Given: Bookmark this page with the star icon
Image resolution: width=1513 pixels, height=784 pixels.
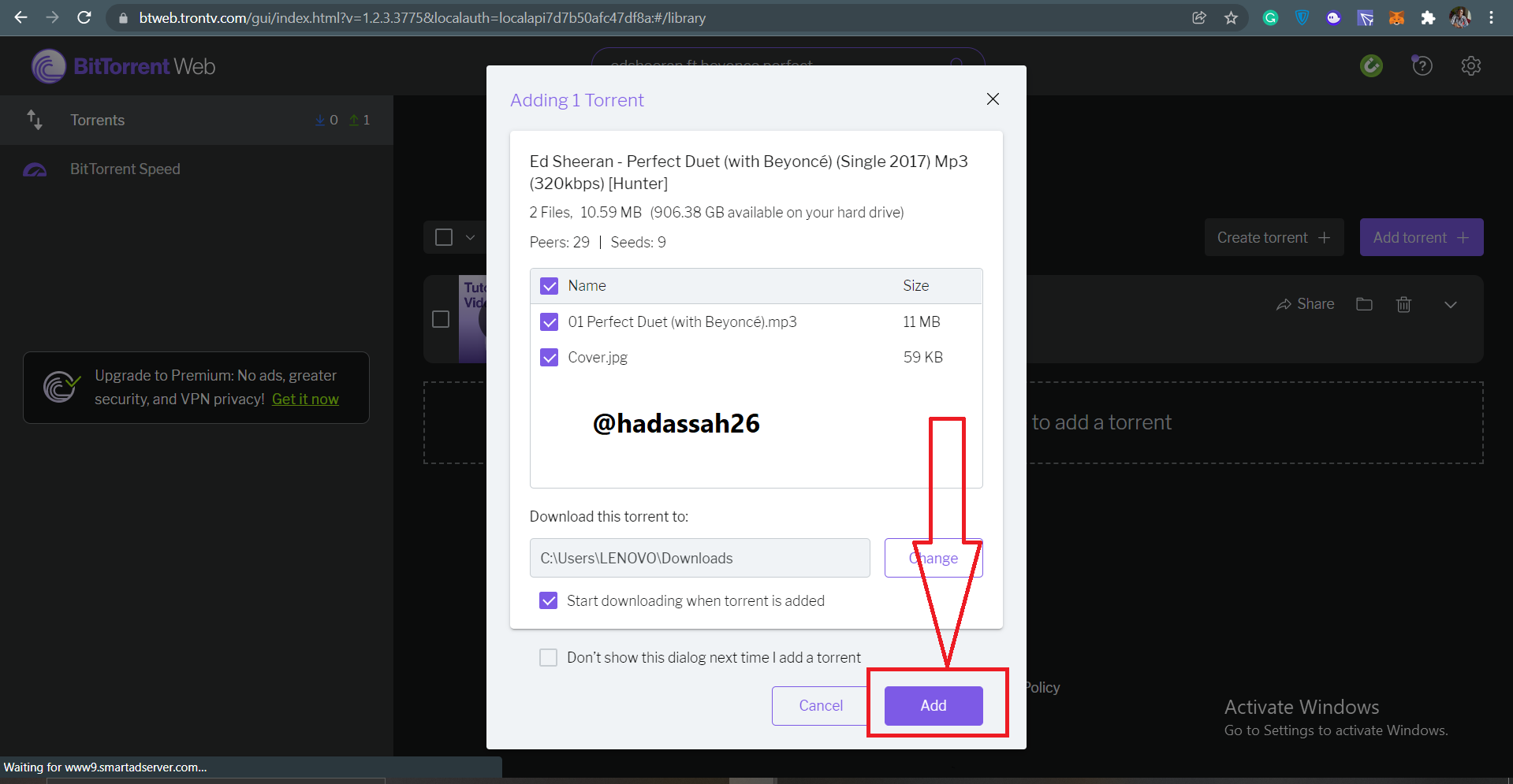Looking at the screenshot, I should (x=1232, y=17).
